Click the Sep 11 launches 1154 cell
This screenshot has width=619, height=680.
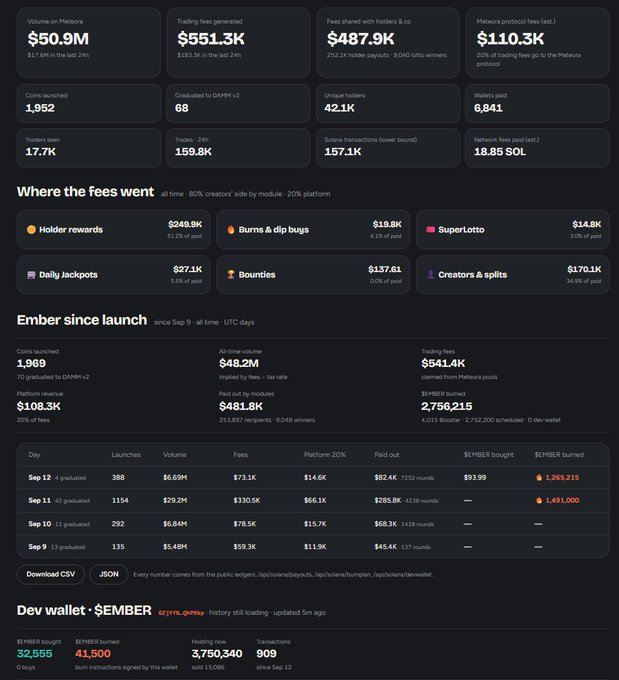120,500
